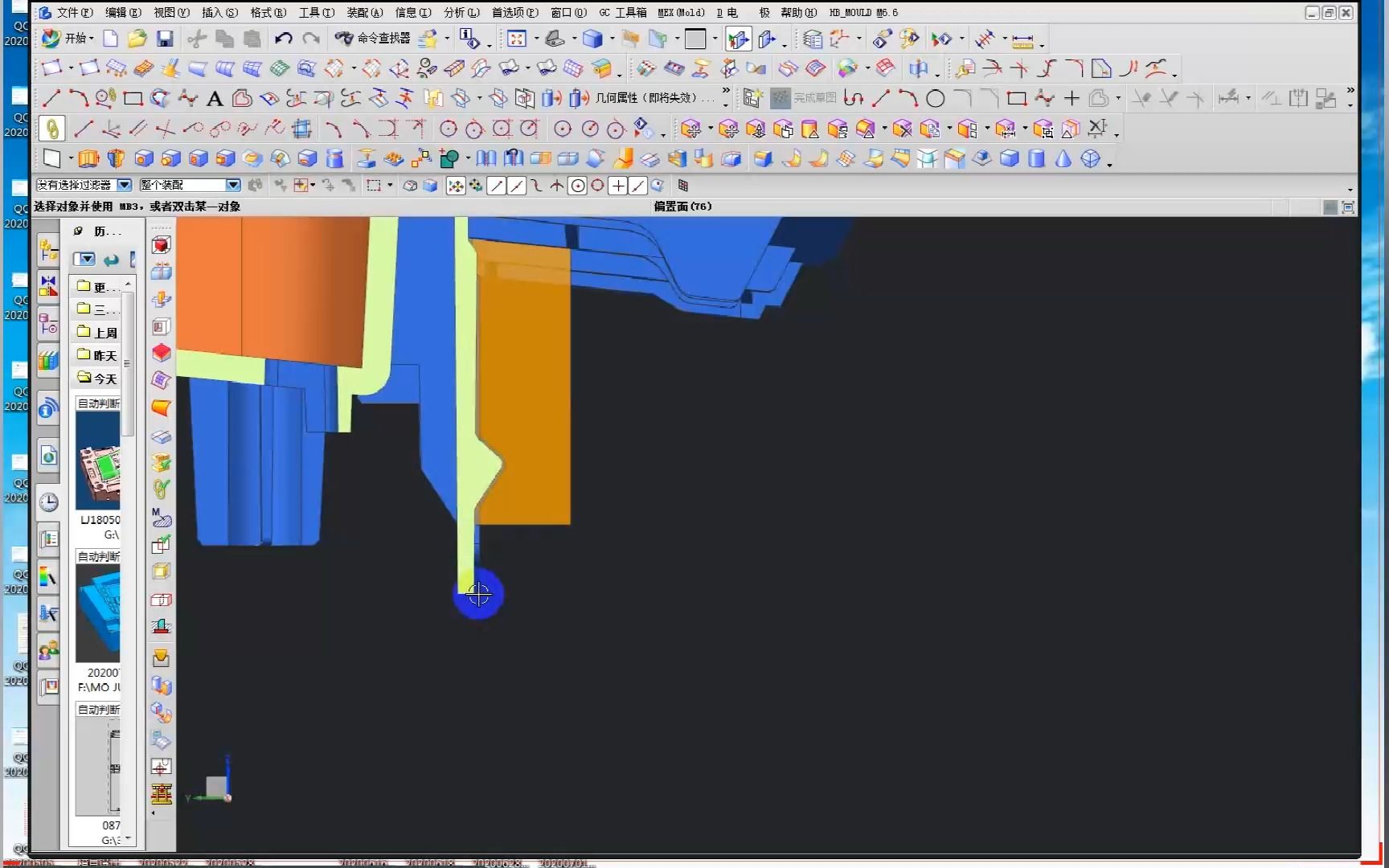This screenshot has height=868, width=1389.
Task: Toggle the center point snap option
Action: (x=577, y=186)
